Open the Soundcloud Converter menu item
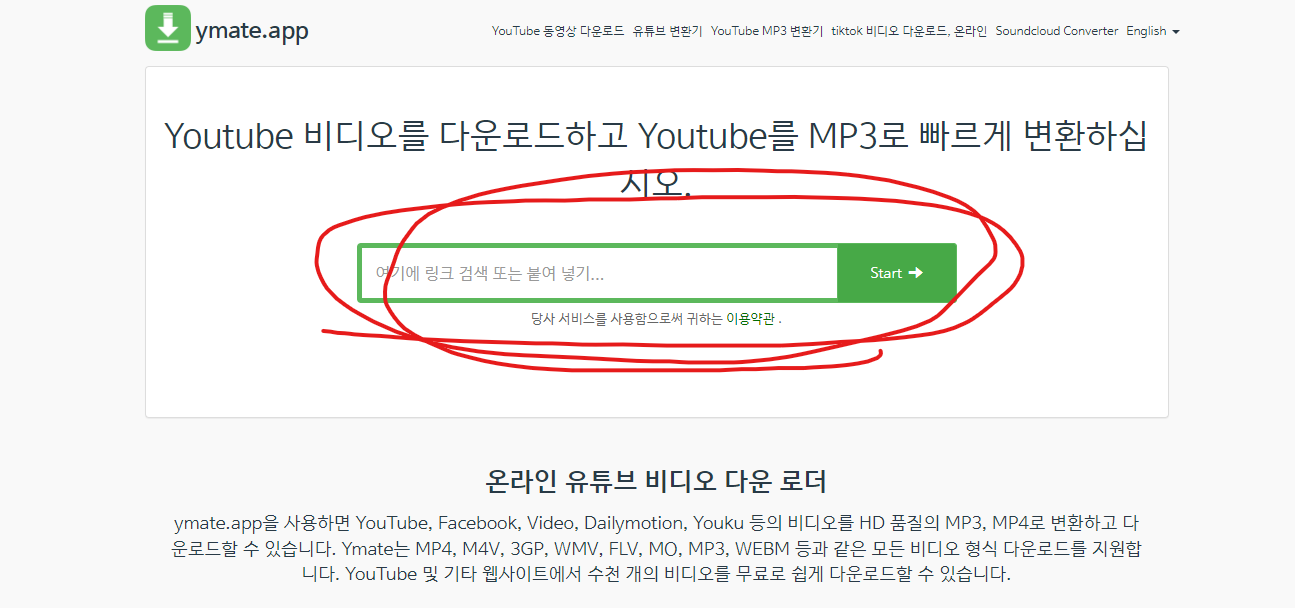Viewport: 1295px width, 608px height. (1057, 31)
